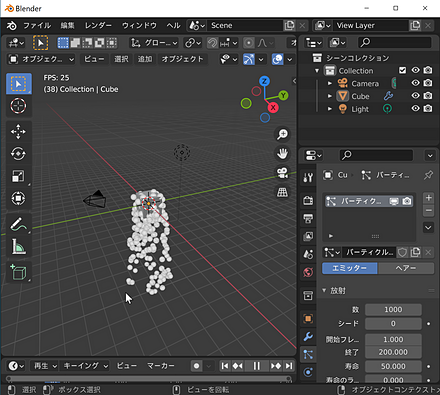Image resolution: width=440 pixels, height=395 pixels.
Task: Open viewport ビュー menu
Action: point(94,59)
